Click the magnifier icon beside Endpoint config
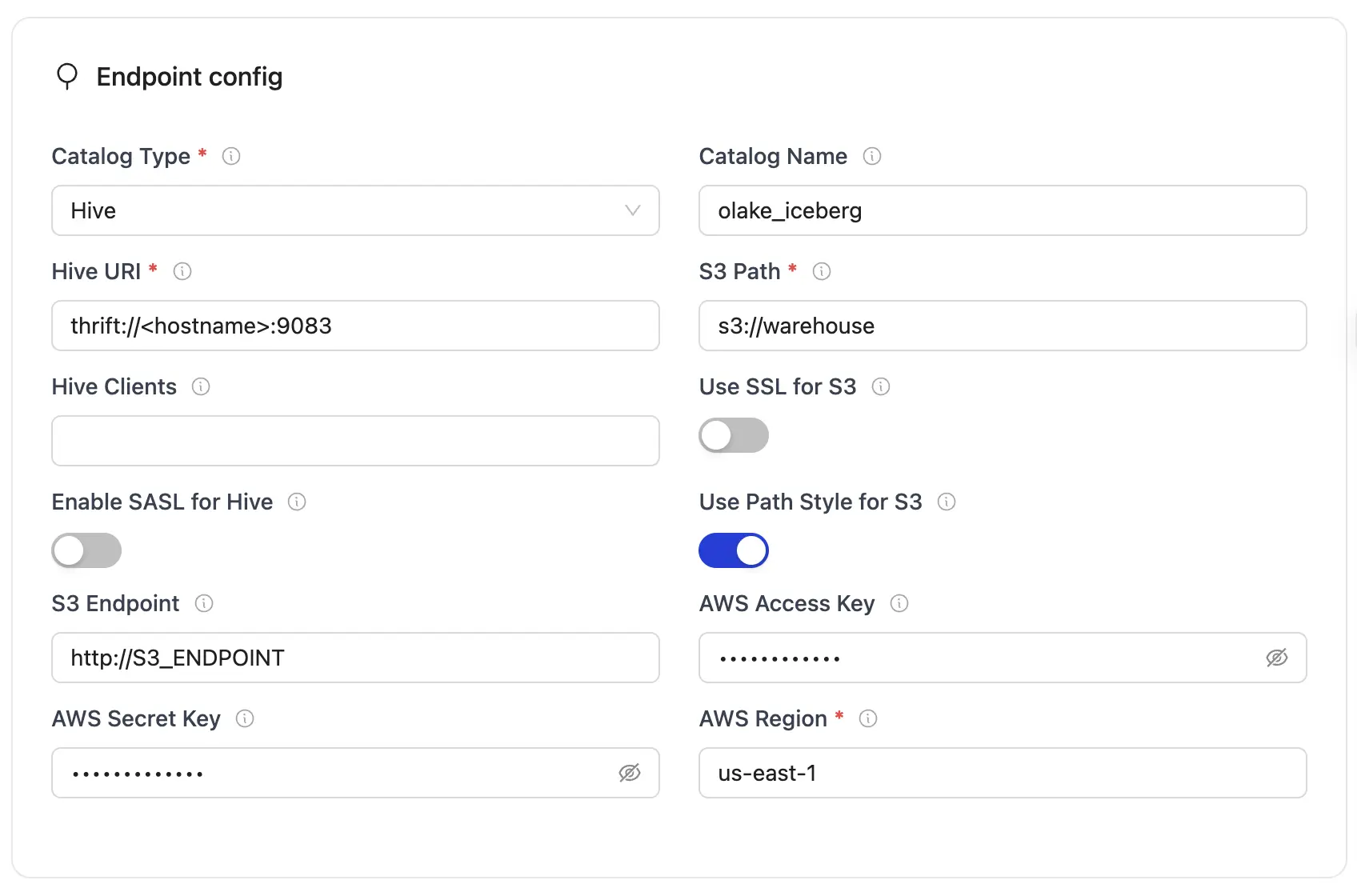The height and width of the screenshot is (896, 1357). pos(67,76)
